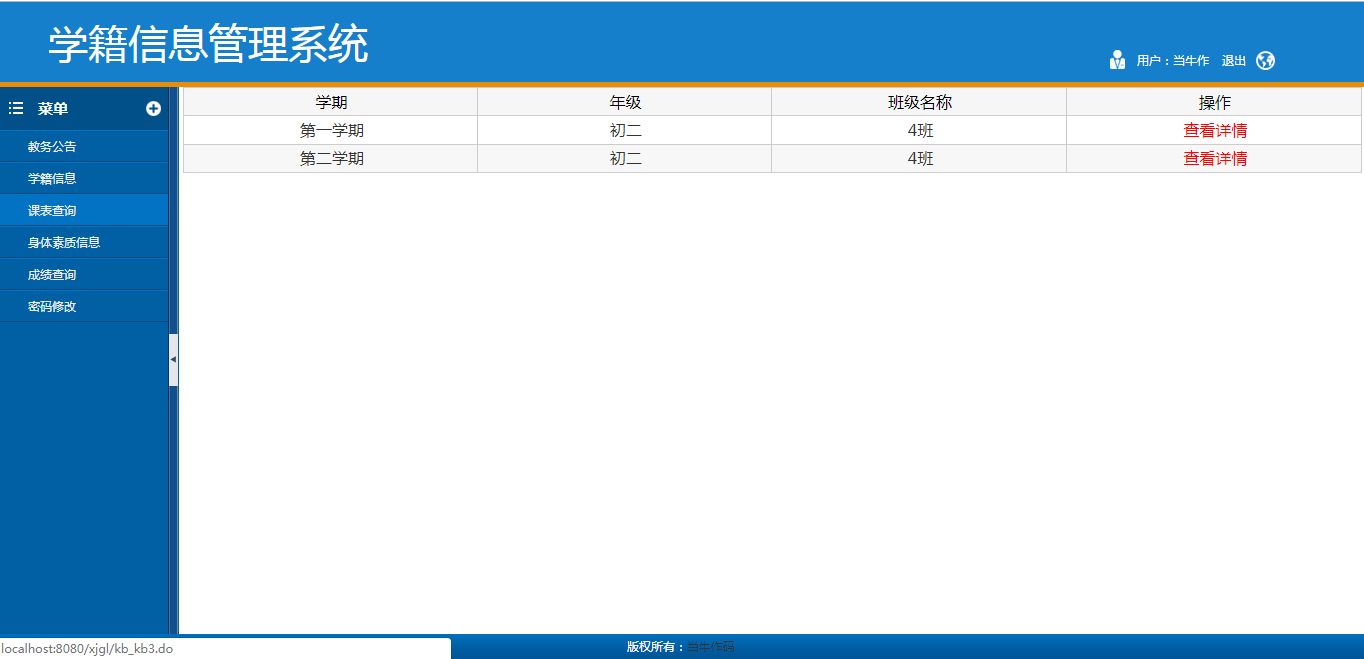Click 4班 in the 第二学期 row
The width and height of the screenshot is (1364, 659).
[919, 158]
